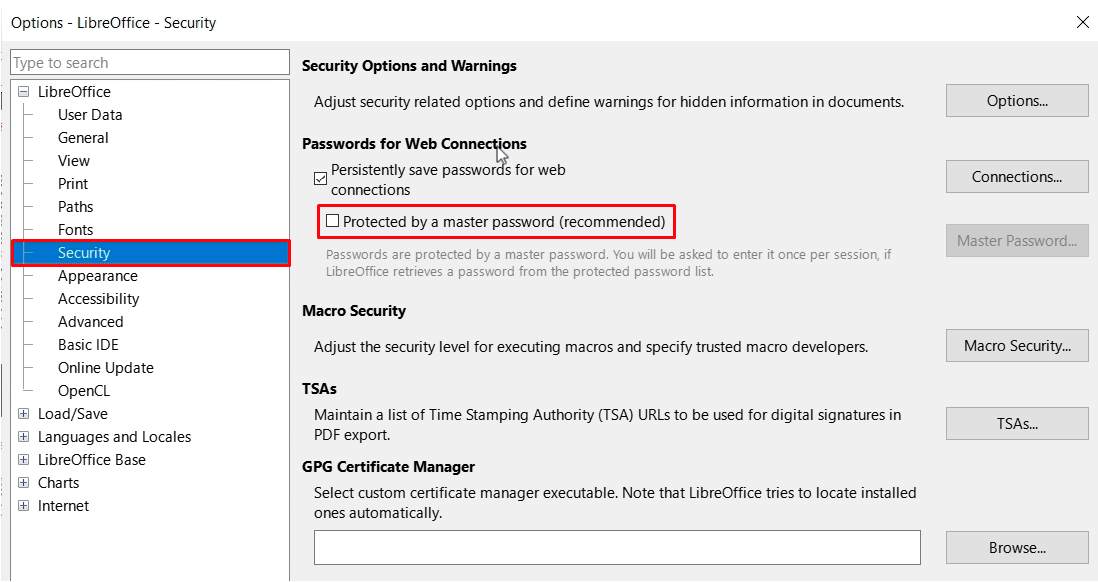Screen dimensions: 1098x582
Task: Expand the LibreOffice Base node
Action: 24,460
